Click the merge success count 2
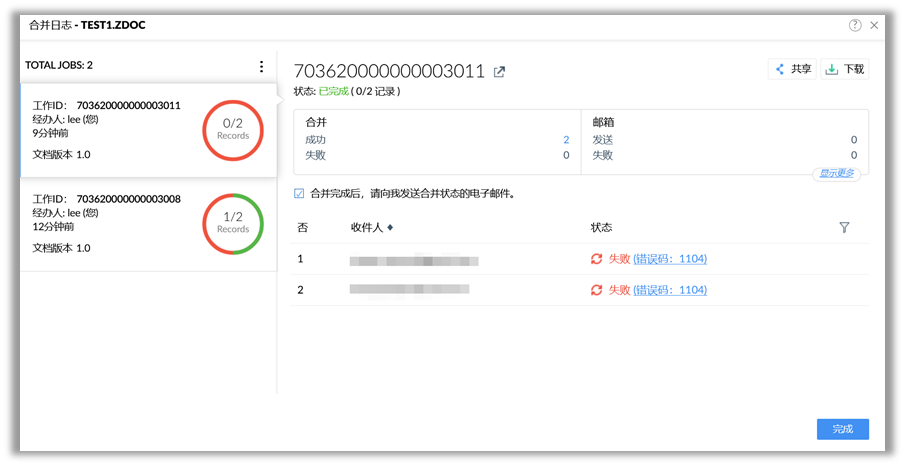 click(x=566, y=140)
